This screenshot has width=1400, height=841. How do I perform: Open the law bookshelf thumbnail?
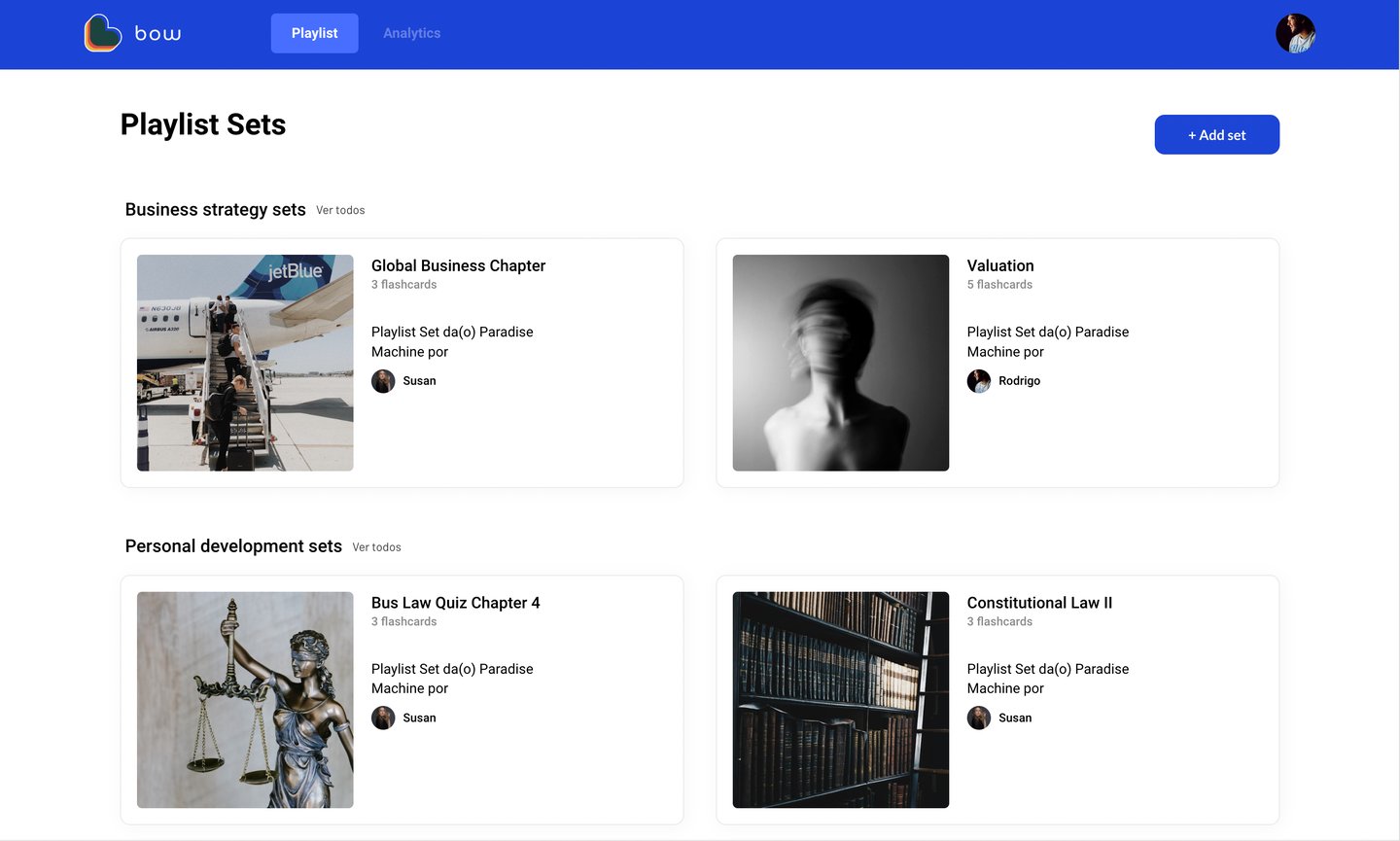(x=840, y=700)
